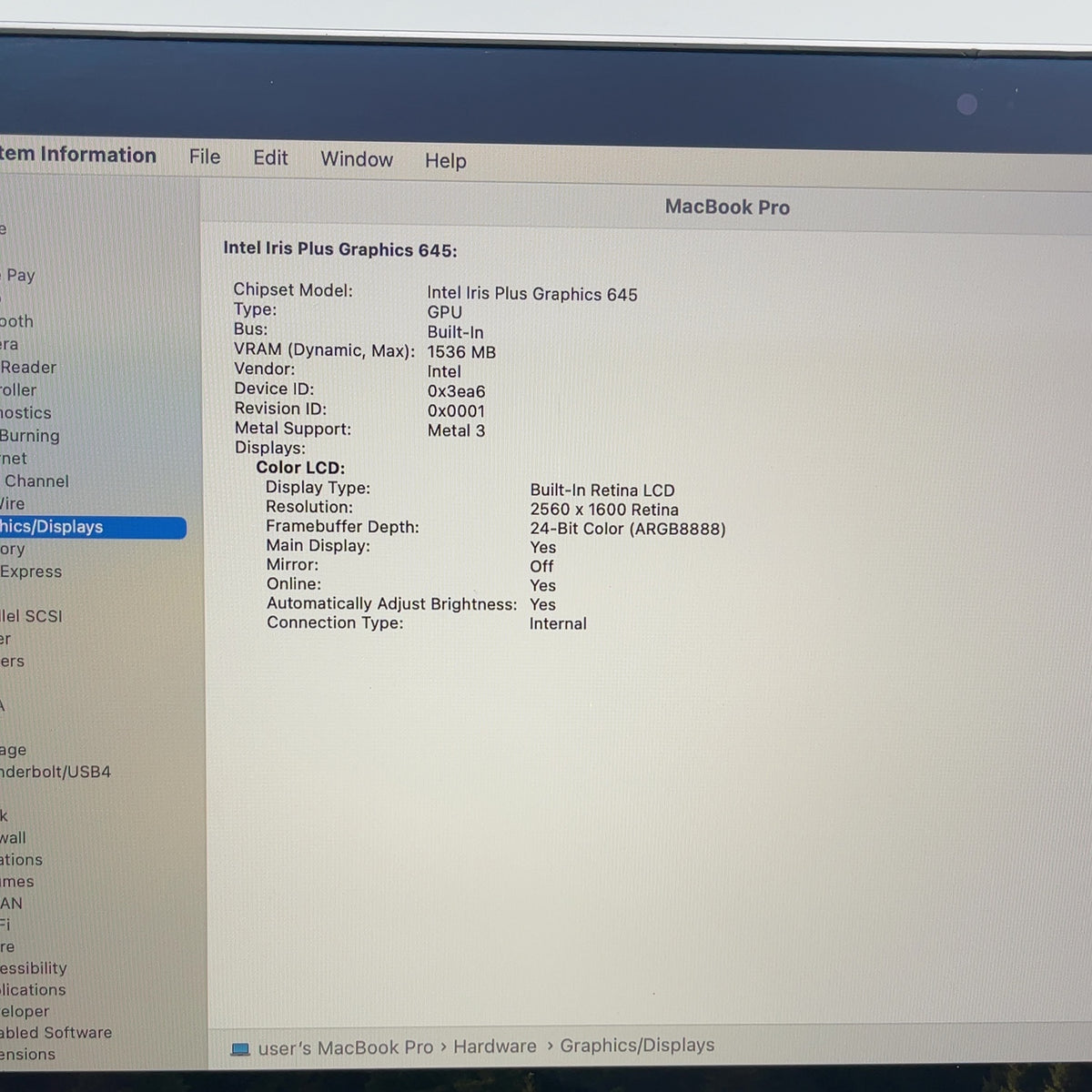Open the Edit menu
Screen dimensions: 1092x1092
pyautogui.click(x=270, y=157)
